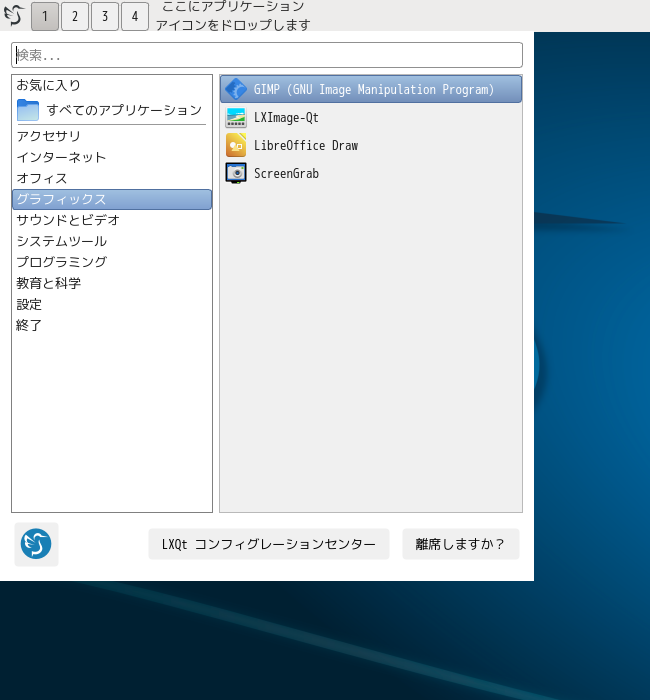Open the LXQt main menu bird icon
This screenshot has width=650, height=700.
(x=14, y=15)
